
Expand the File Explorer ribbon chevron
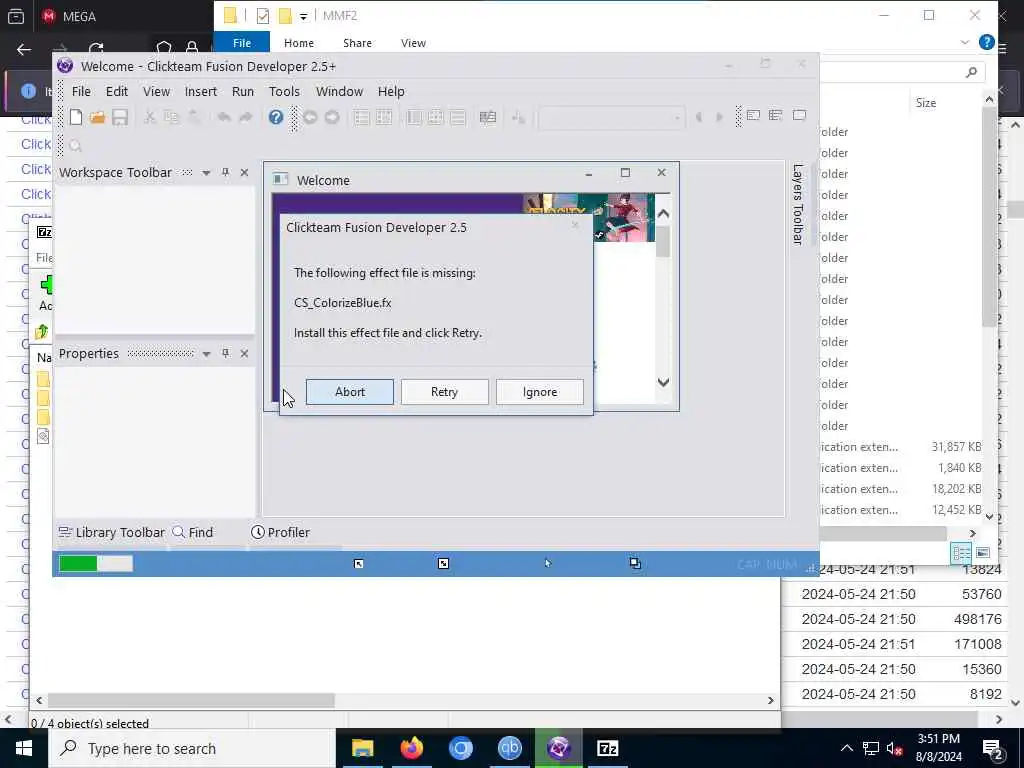click(965, 42)
